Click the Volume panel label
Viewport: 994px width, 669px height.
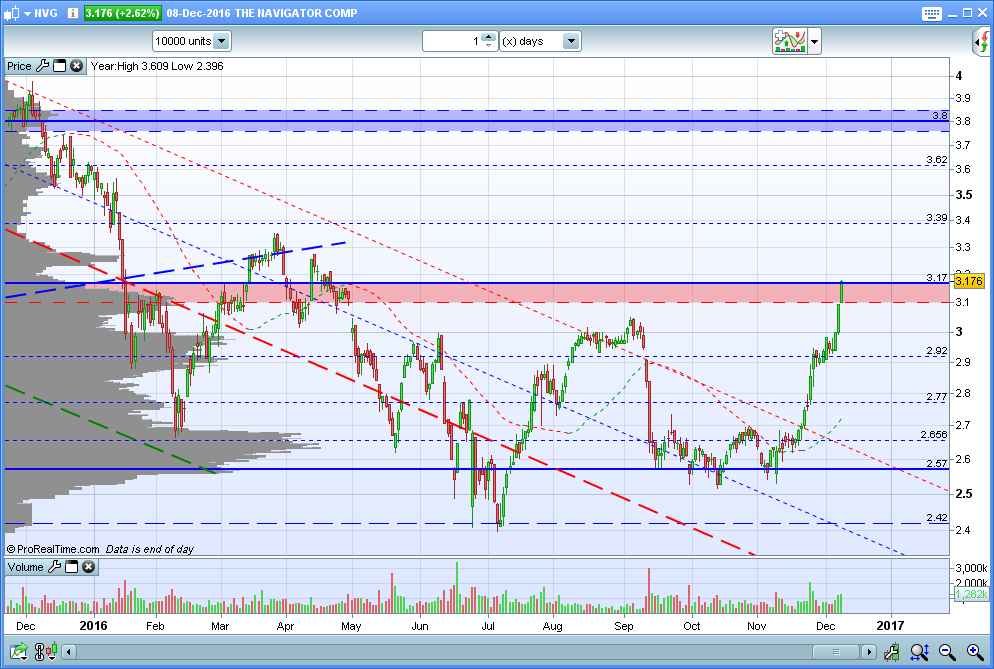click(25, 567)
